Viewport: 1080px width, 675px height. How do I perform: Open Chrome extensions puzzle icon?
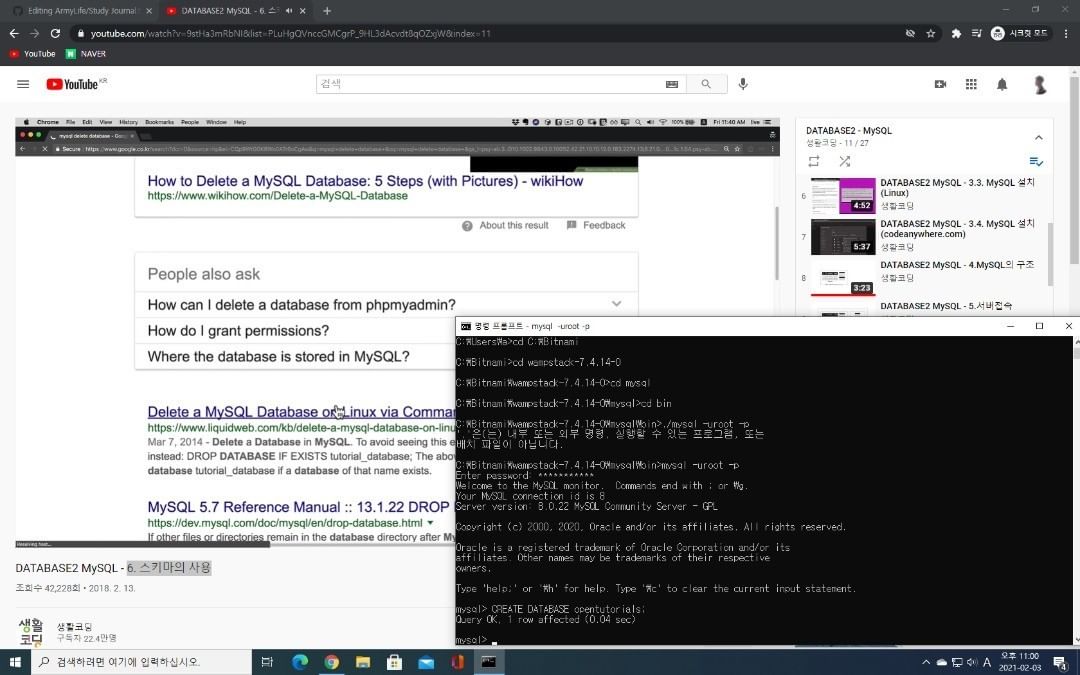[x=956, y=33]
